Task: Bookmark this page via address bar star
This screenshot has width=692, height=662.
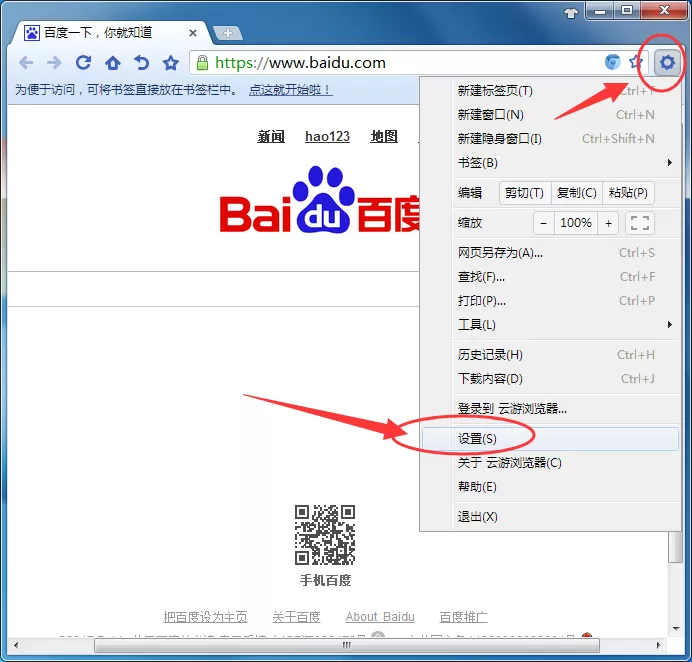Action: point(636,62)
